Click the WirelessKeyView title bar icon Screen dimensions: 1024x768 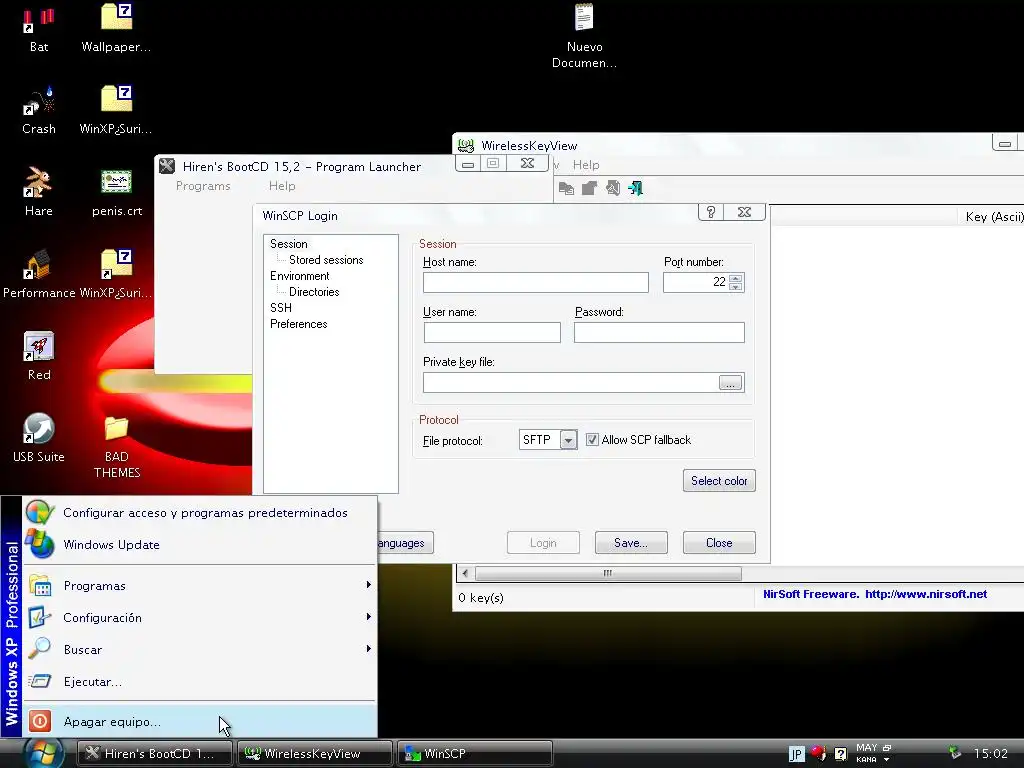tap(466, 145)
